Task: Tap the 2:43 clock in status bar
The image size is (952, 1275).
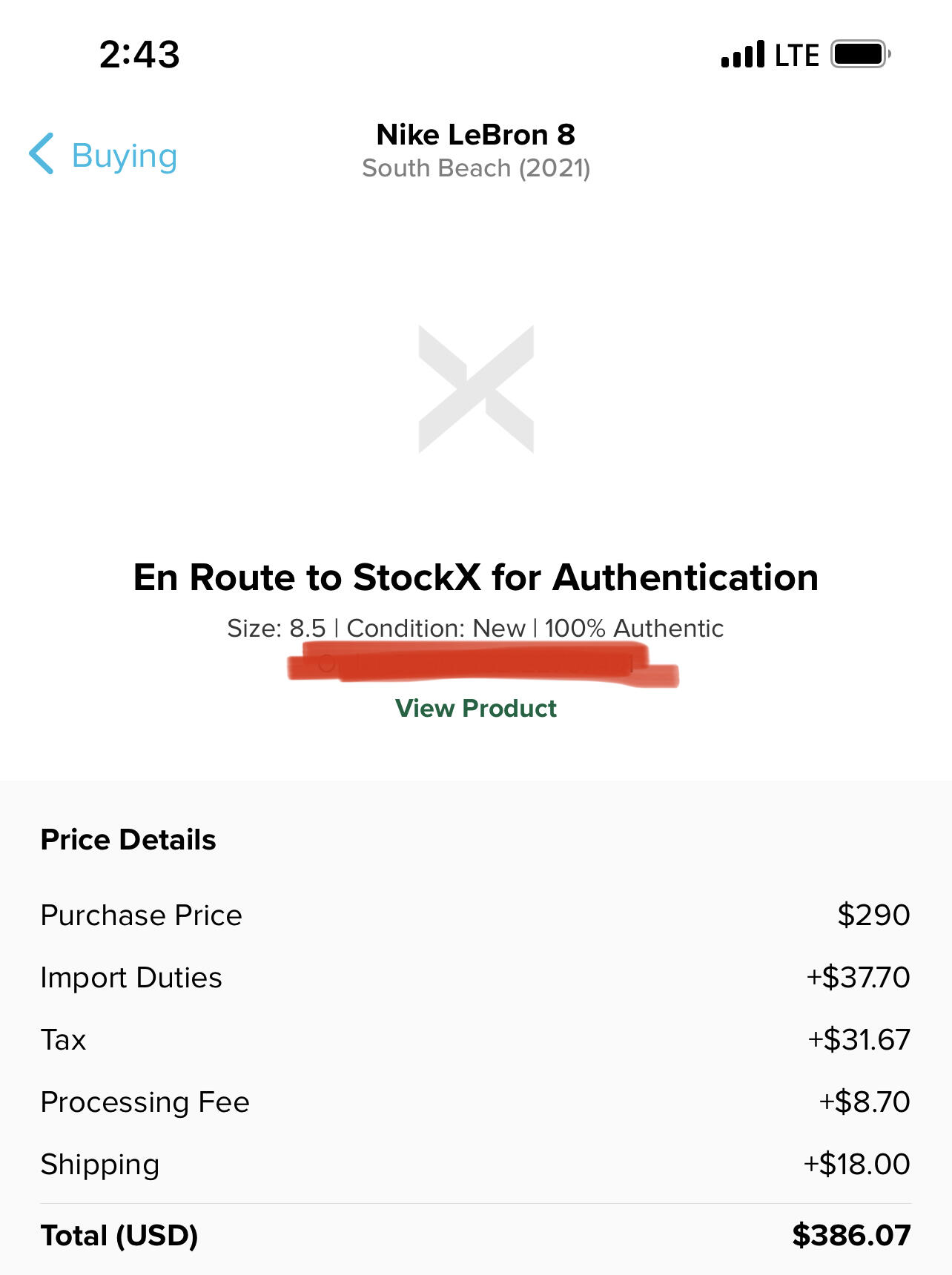Action: tap(139, 54)
